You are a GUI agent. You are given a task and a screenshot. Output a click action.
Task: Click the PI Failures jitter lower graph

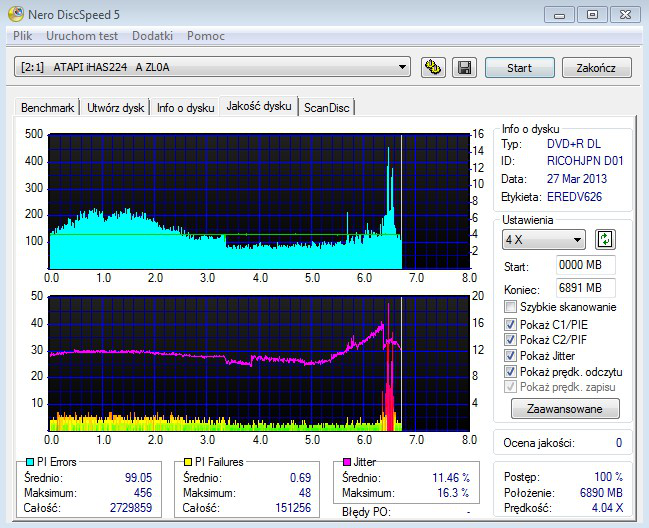pos(259,364)
